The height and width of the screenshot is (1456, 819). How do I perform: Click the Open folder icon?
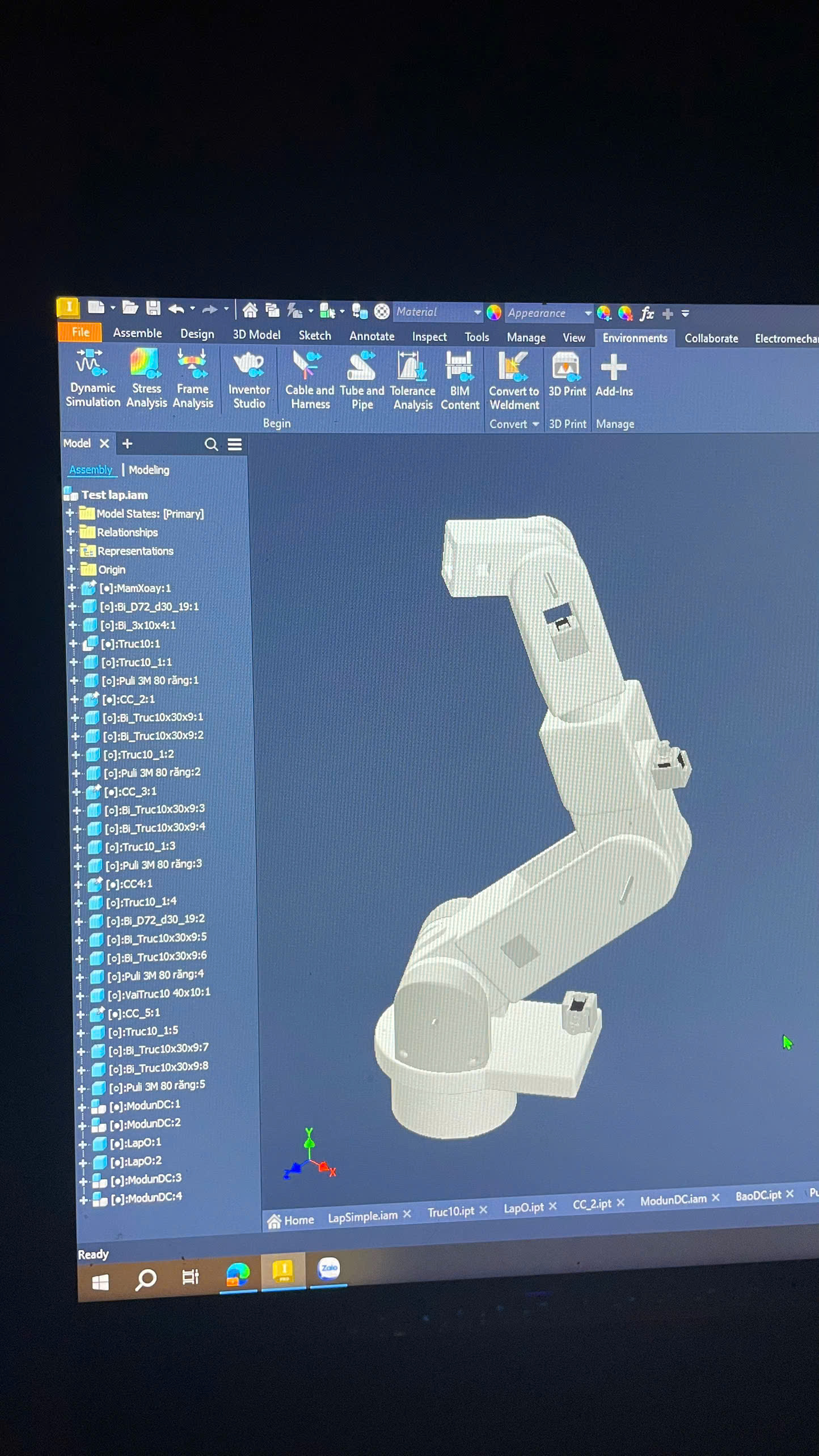(x=130, y=308)
